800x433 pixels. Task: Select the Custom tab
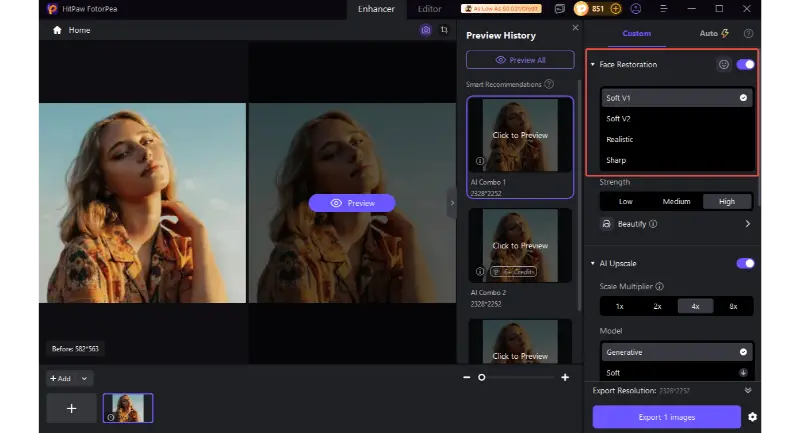point(636,33)
